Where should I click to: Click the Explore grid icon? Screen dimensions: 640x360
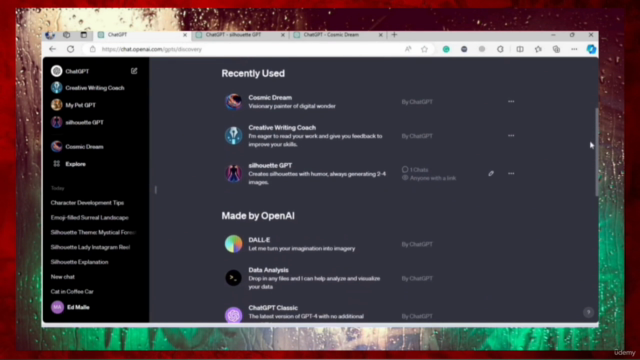coord(57,164)
